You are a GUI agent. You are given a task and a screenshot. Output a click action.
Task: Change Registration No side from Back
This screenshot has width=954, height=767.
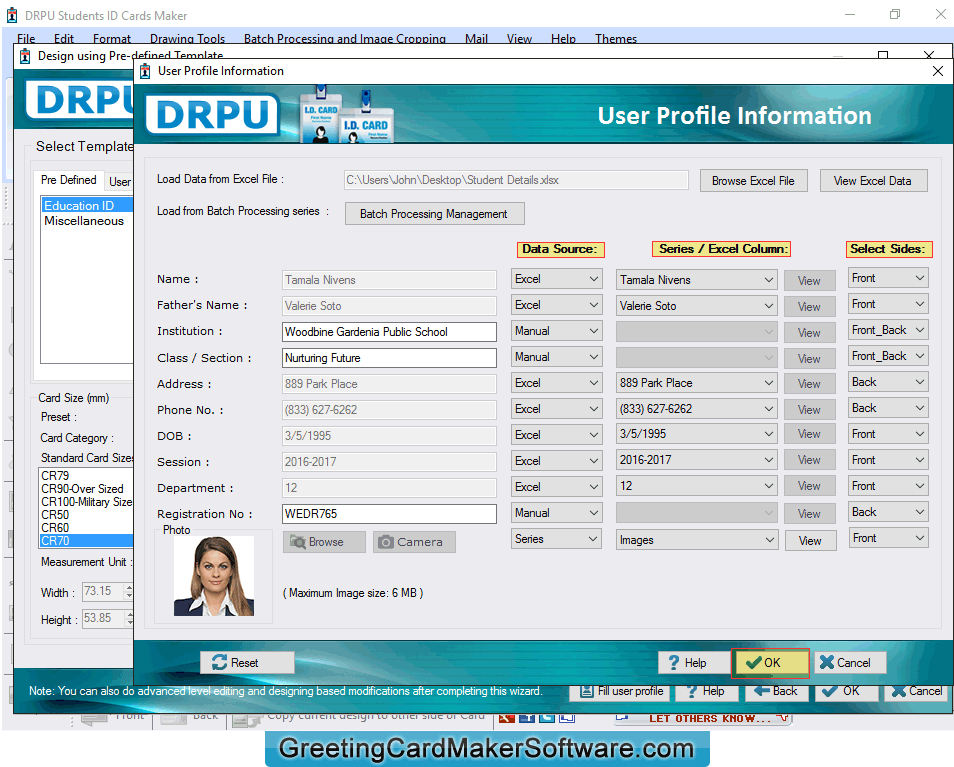click(888, 512)
